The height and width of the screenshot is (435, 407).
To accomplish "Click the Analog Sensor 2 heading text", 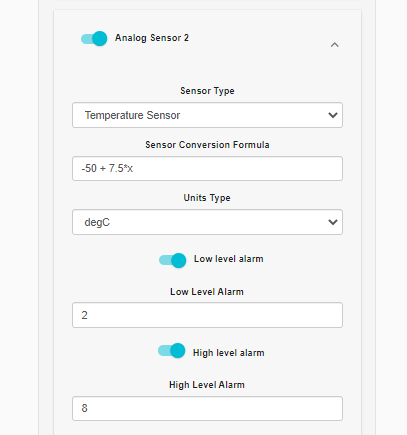I will [x=152, y=38].
